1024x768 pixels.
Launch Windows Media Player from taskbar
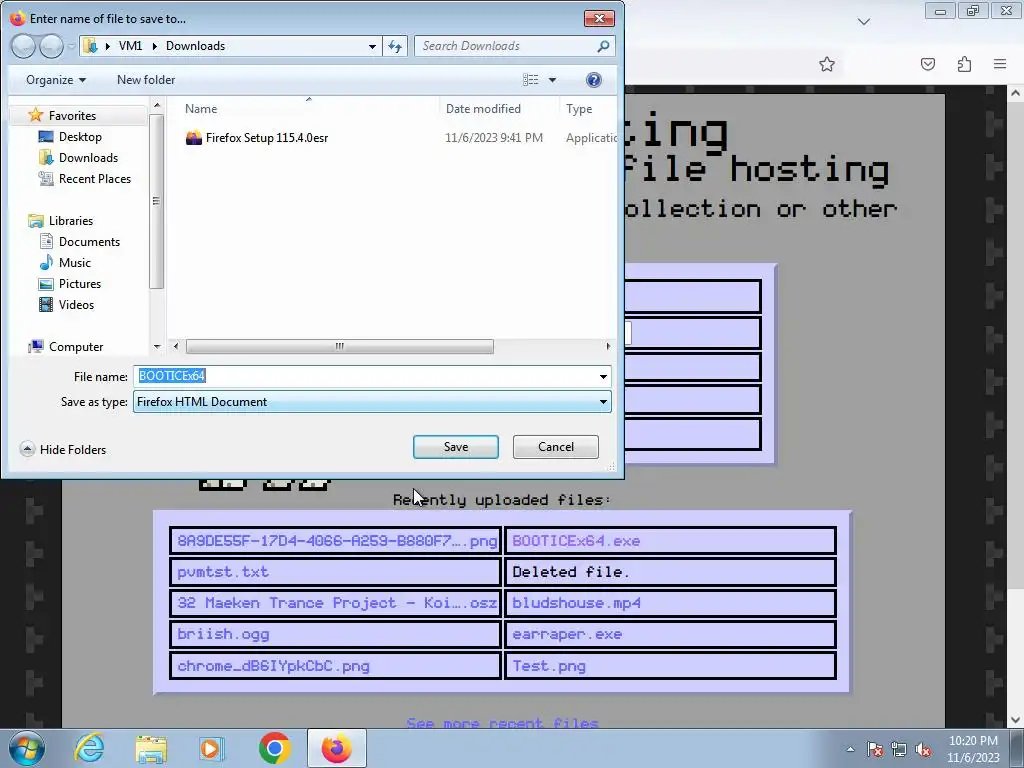[x=212, y=748]
